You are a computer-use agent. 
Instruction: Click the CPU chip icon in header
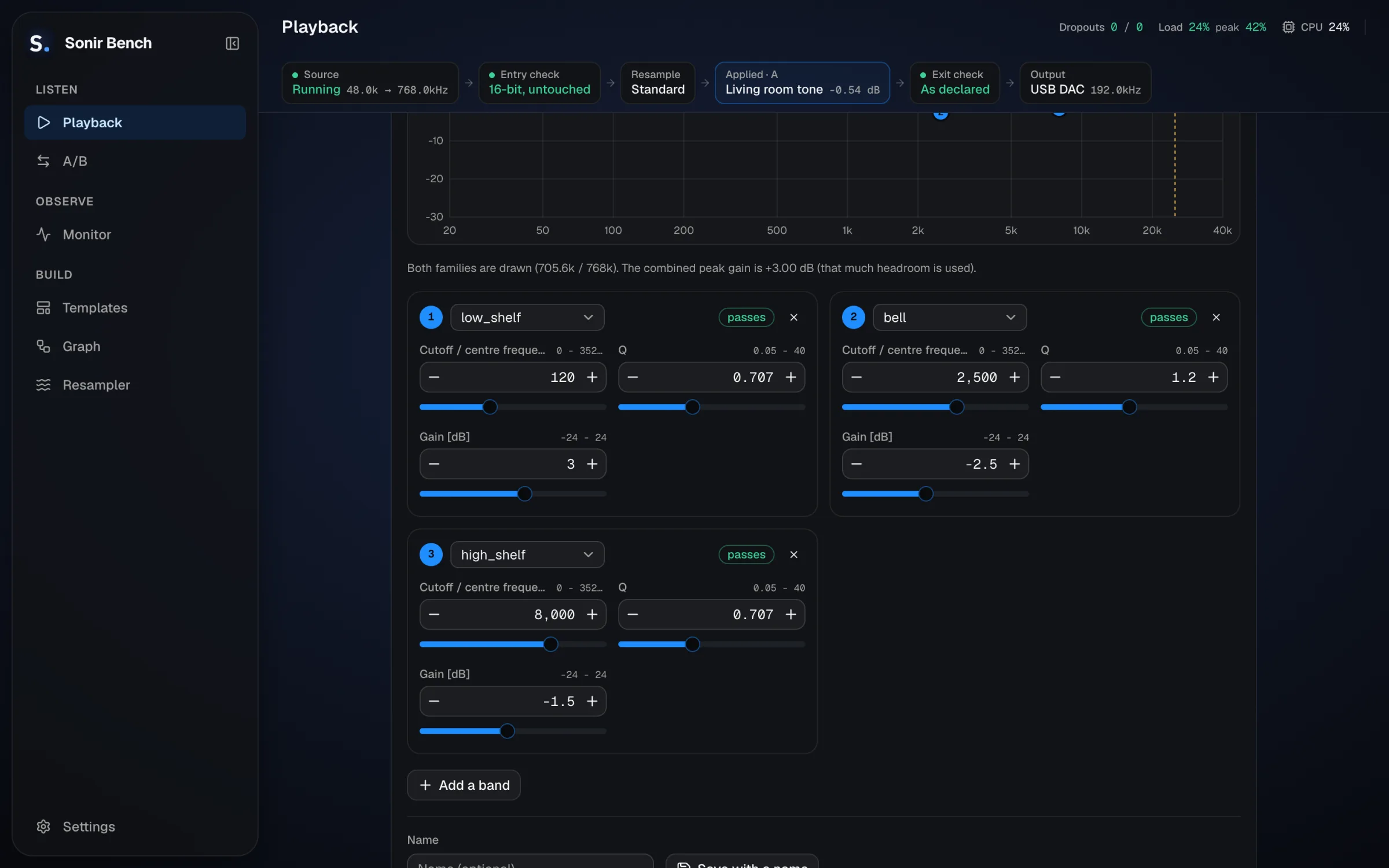coord(1288,27)
